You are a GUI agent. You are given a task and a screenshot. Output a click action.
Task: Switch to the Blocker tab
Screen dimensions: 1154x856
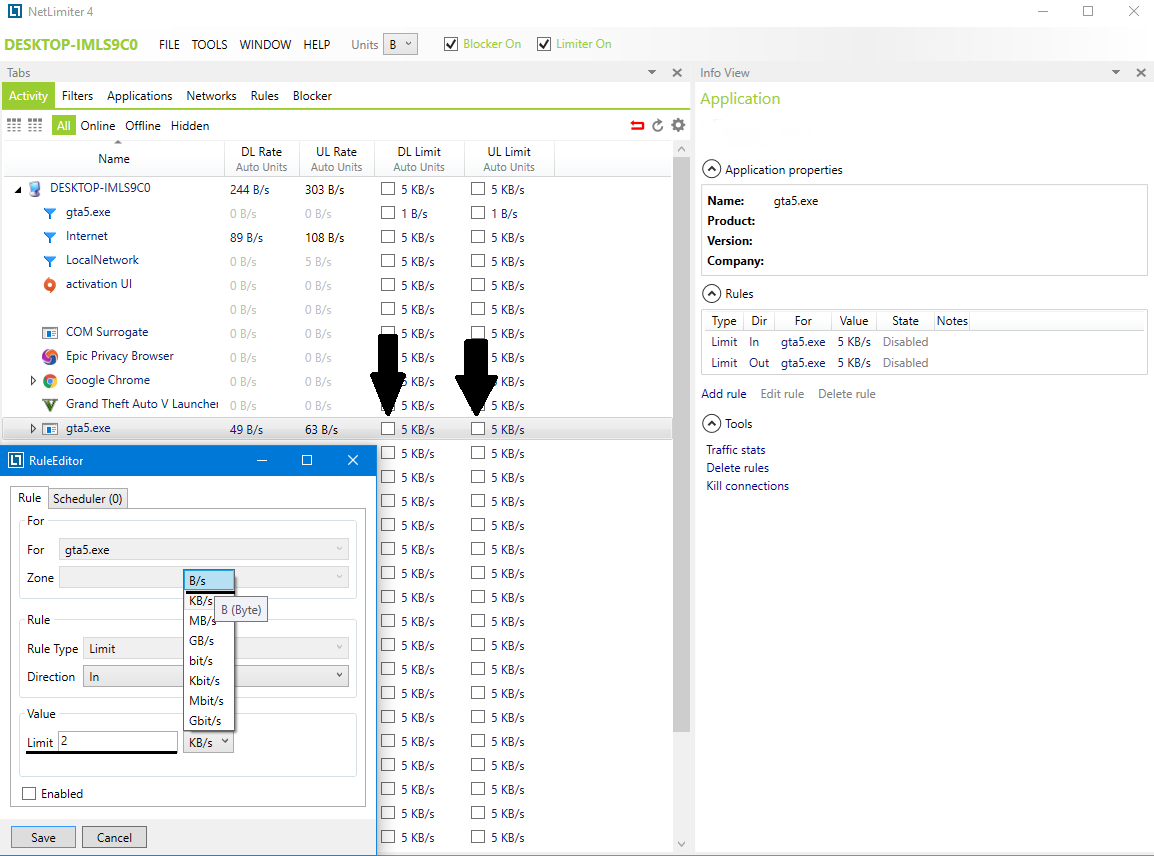point(312,96)
